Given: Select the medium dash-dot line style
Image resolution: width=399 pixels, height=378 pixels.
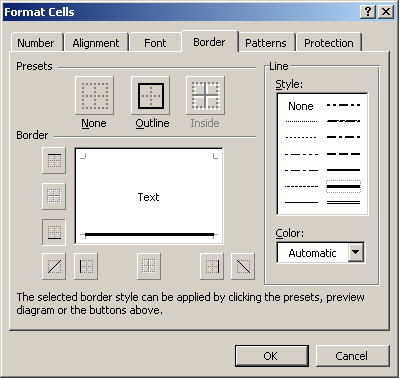Looking at the screenshot, I should [x=343, y=137].
